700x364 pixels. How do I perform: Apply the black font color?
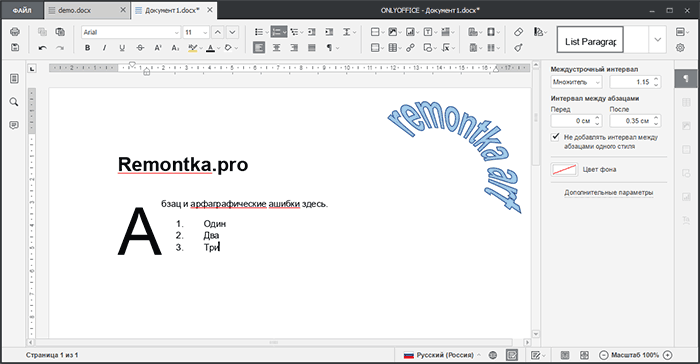(x=211, y=48)
